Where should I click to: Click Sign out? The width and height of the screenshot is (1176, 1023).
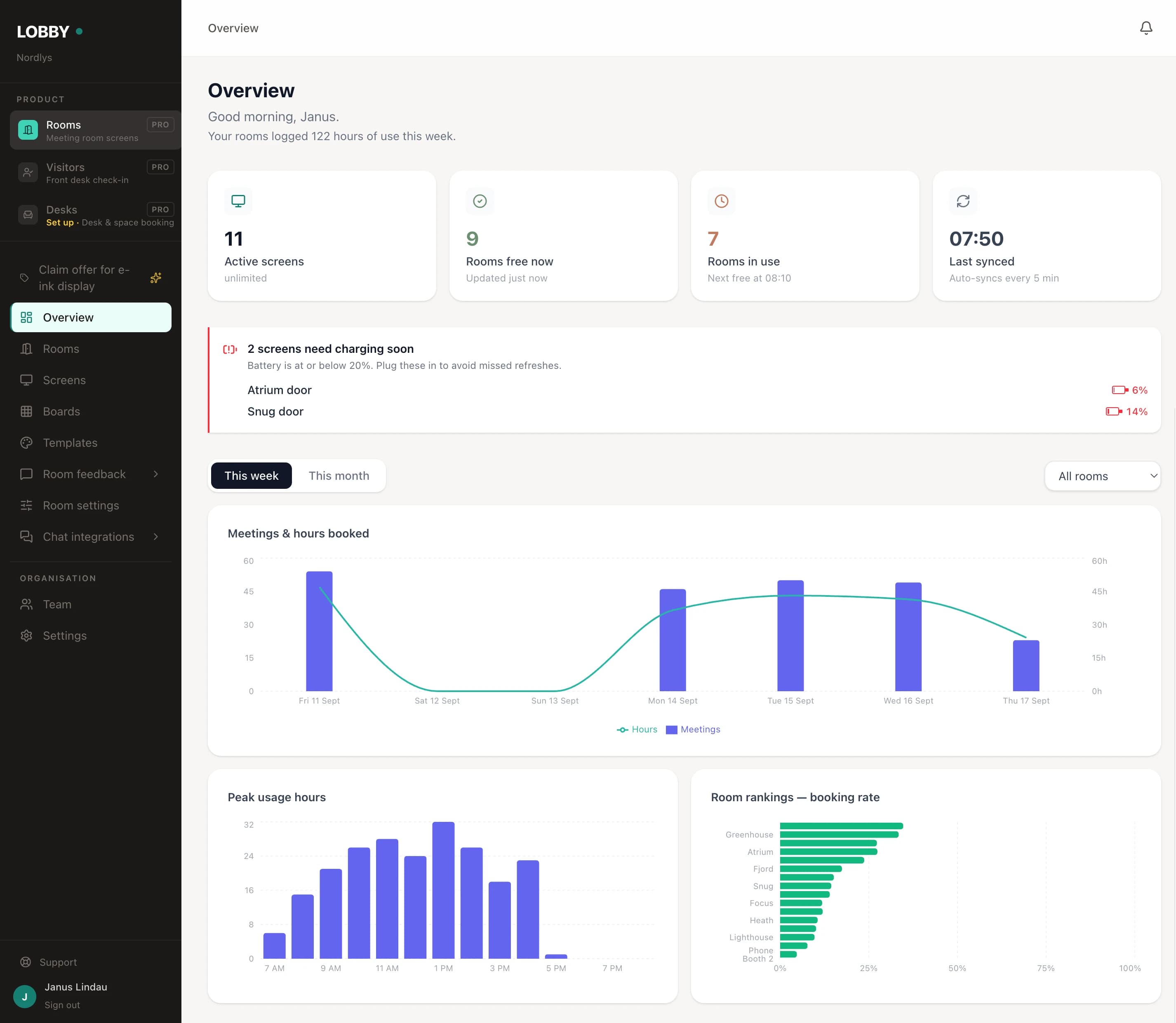tap(62, 1005)
